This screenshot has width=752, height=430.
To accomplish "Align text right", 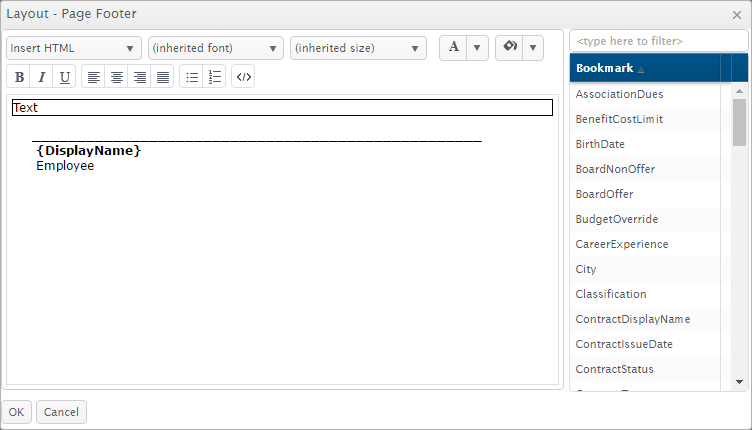I will (x=140, y=77).
